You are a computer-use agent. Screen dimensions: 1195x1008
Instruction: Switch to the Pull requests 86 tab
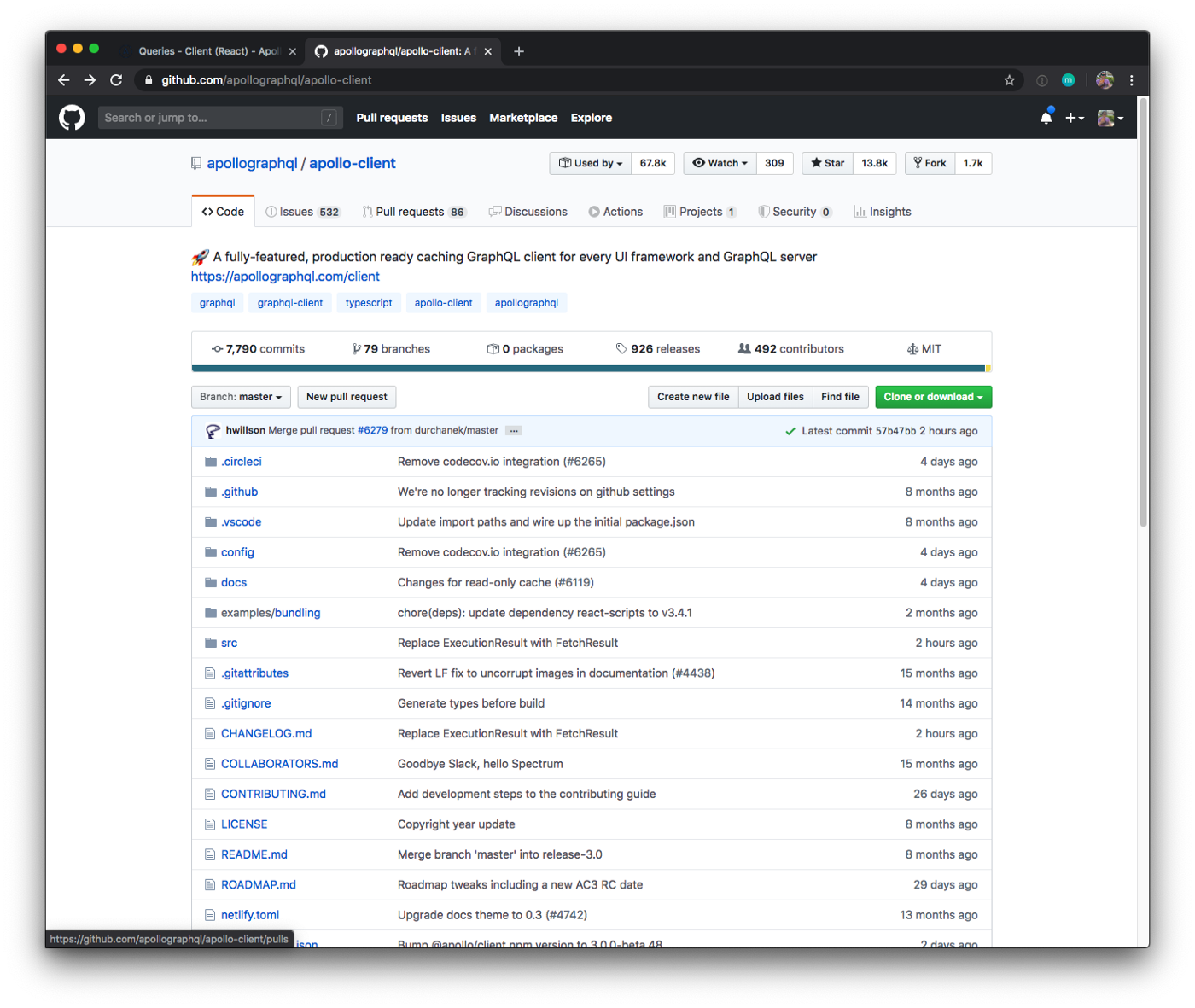tap(414, 212)
